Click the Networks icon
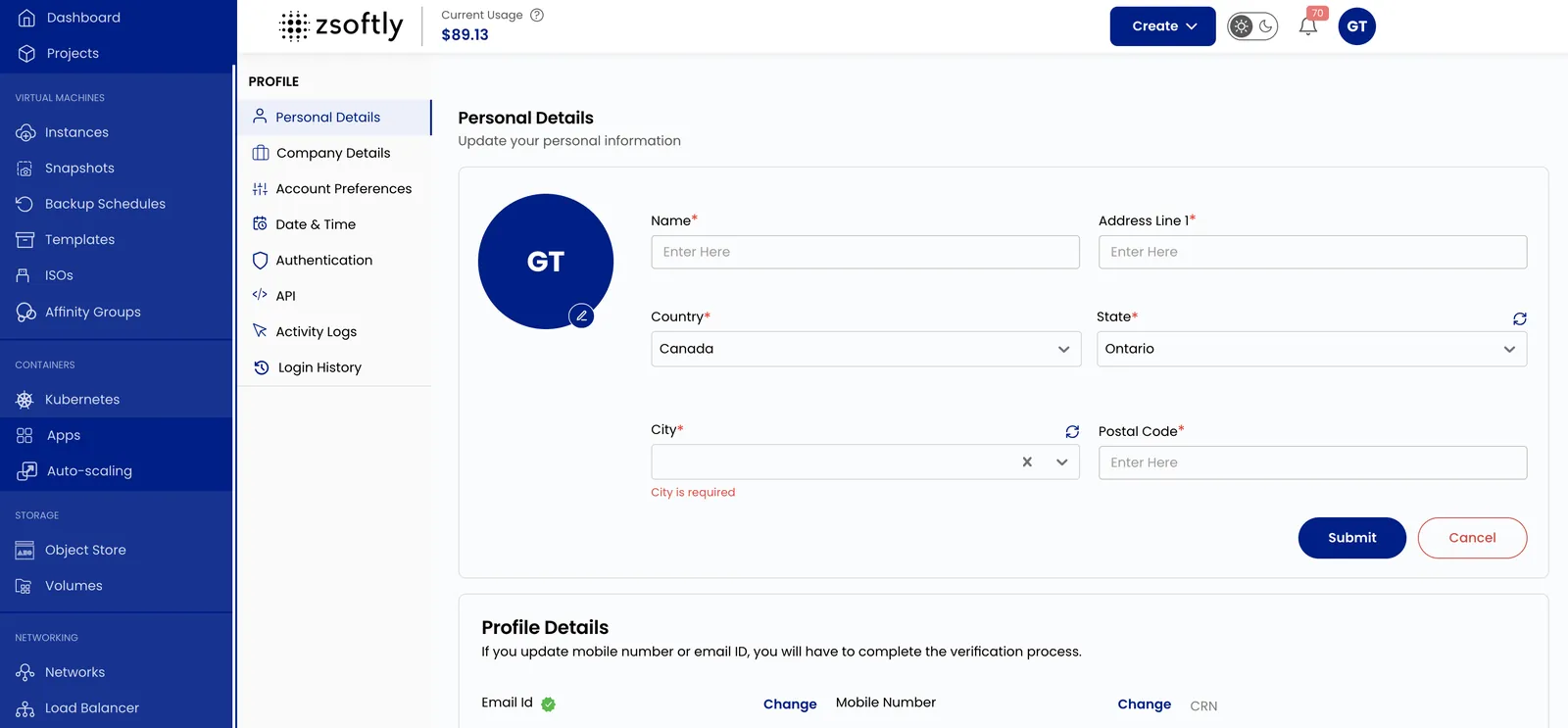Image resolution: width=1568 pixels, height=728 pixels. 24,672
